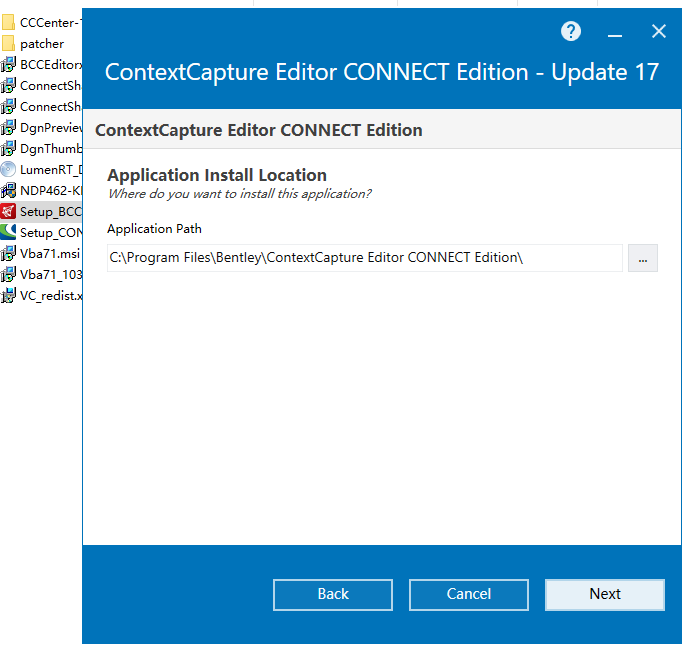Select the DgnThumb file icon

coord(8,149)
